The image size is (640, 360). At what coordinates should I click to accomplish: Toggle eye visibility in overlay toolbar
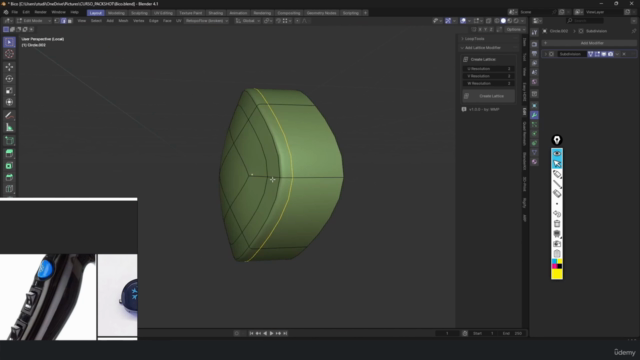pos(557,153)
